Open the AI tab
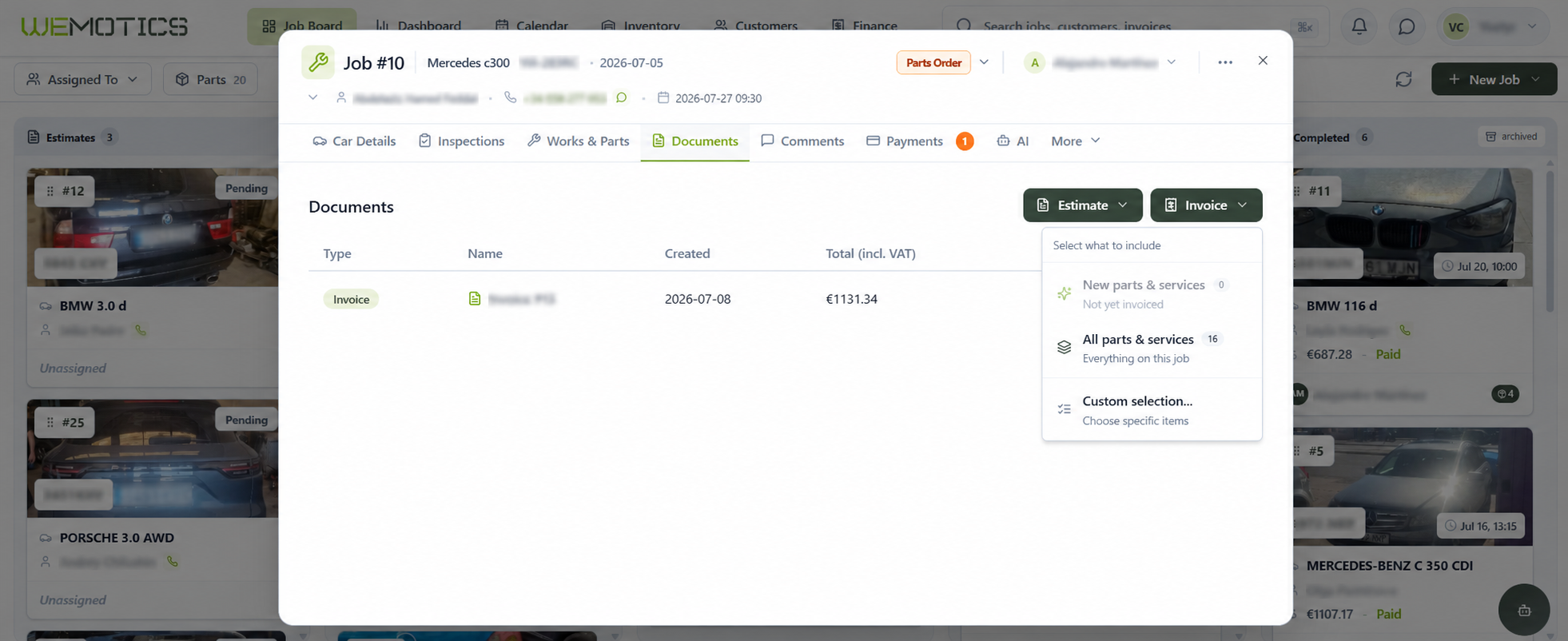 (x=1013, y=141)
